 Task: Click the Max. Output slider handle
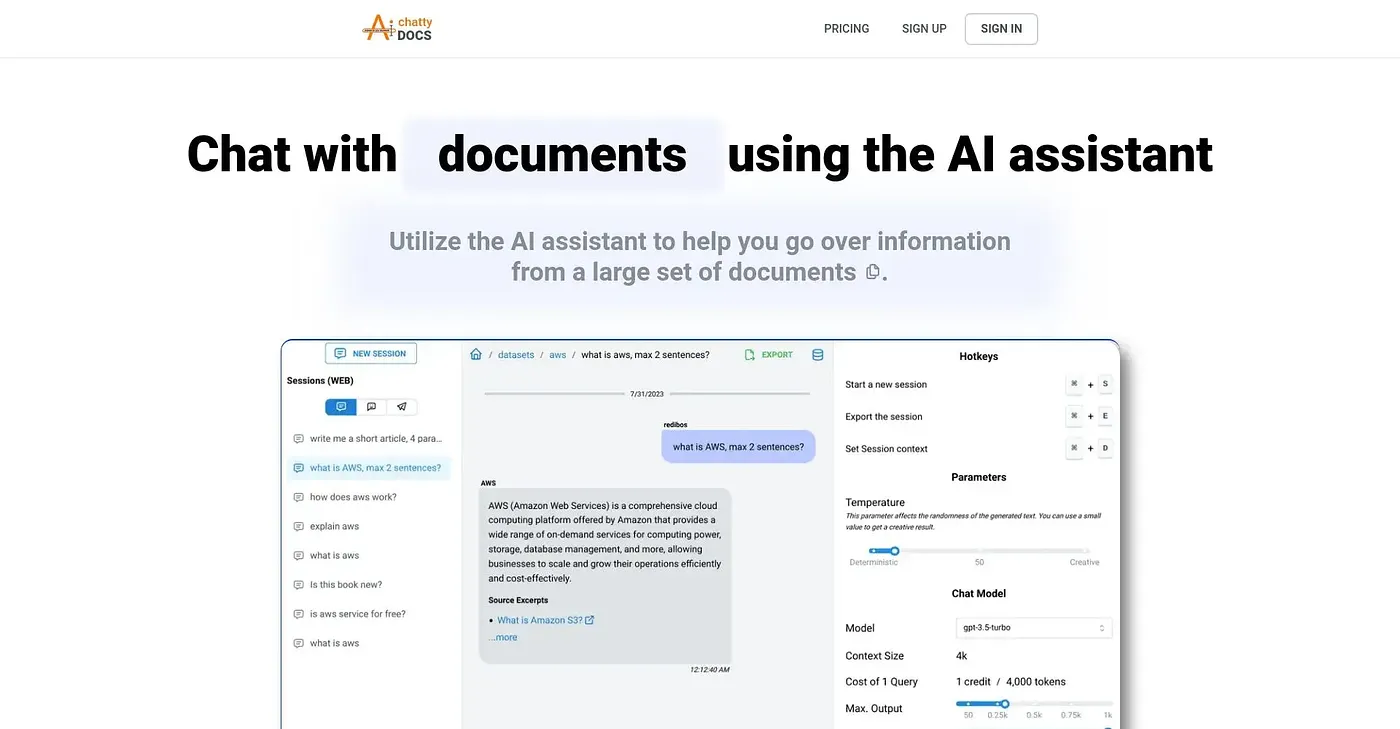(x=1005, y=705)
